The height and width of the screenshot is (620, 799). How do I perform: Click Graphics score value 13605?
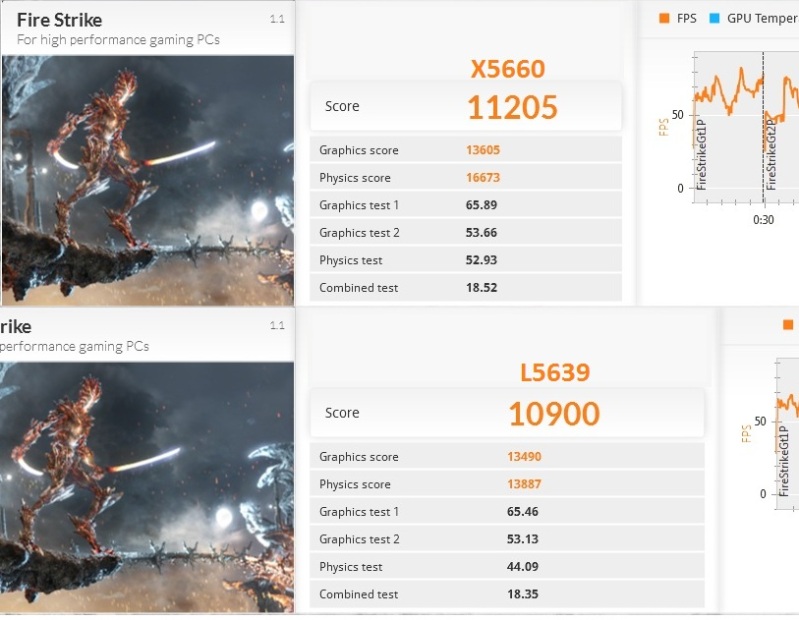click(x=483, y=150)
